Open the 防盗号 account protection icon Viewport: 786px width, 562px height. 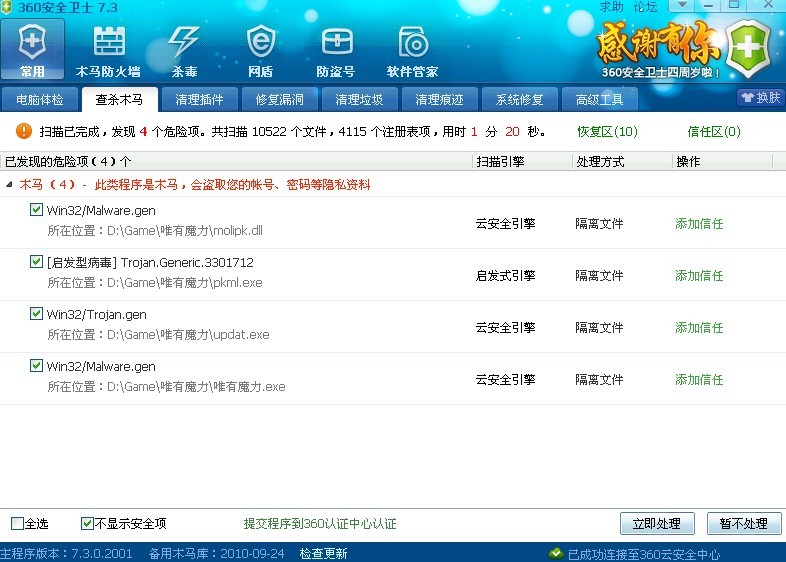pos(336,50)
